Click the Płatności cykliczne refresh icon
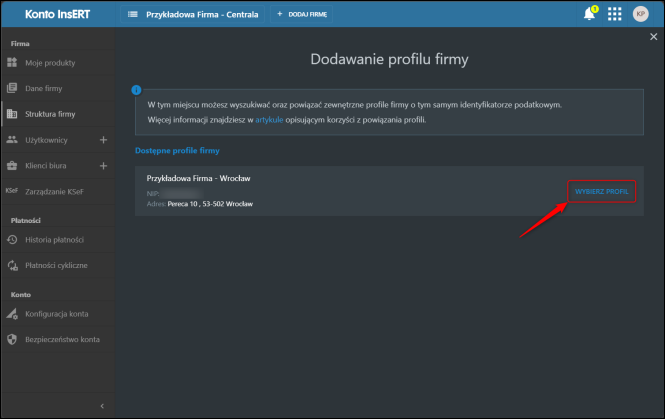 pyautogui.click(x=12, y=265)
